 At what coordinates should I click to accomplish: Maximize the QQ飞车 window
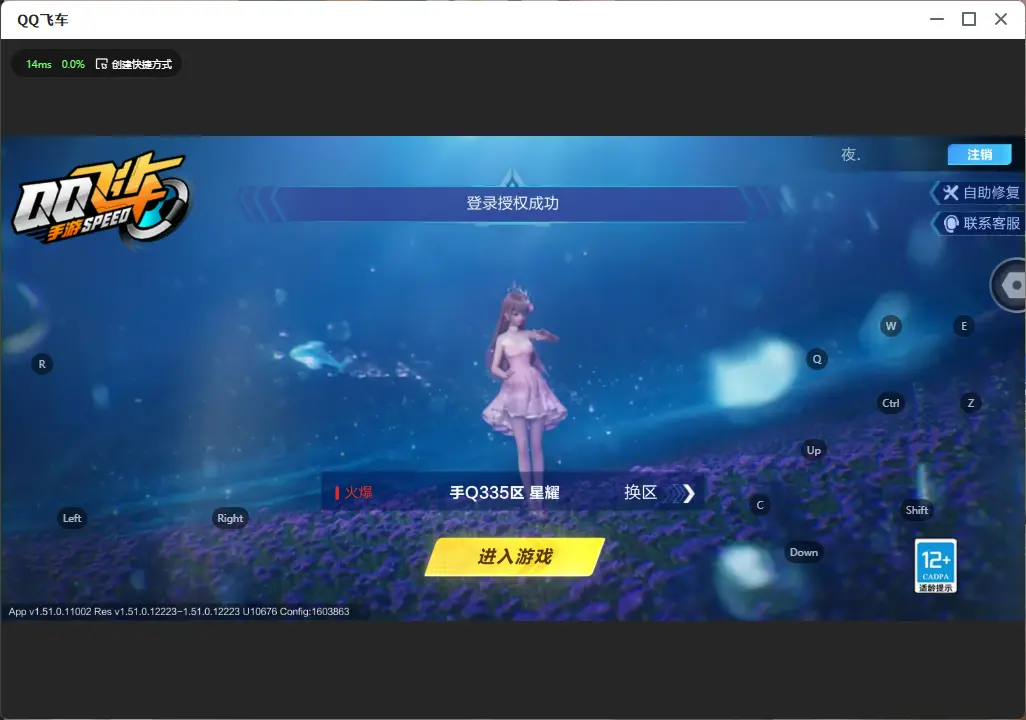(969, 20)
